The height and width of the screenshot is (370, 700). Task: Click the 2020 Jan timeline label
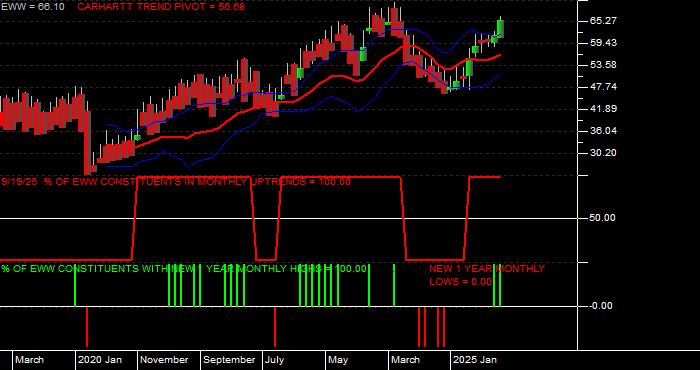[100, 360]
